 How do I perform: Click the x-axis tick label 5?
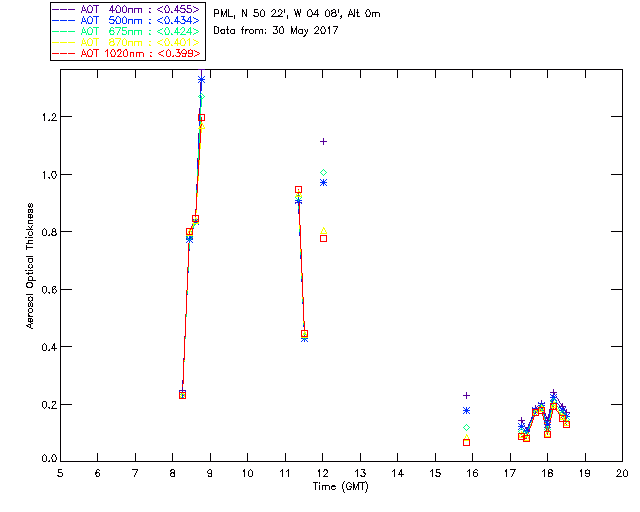[60, 473]
